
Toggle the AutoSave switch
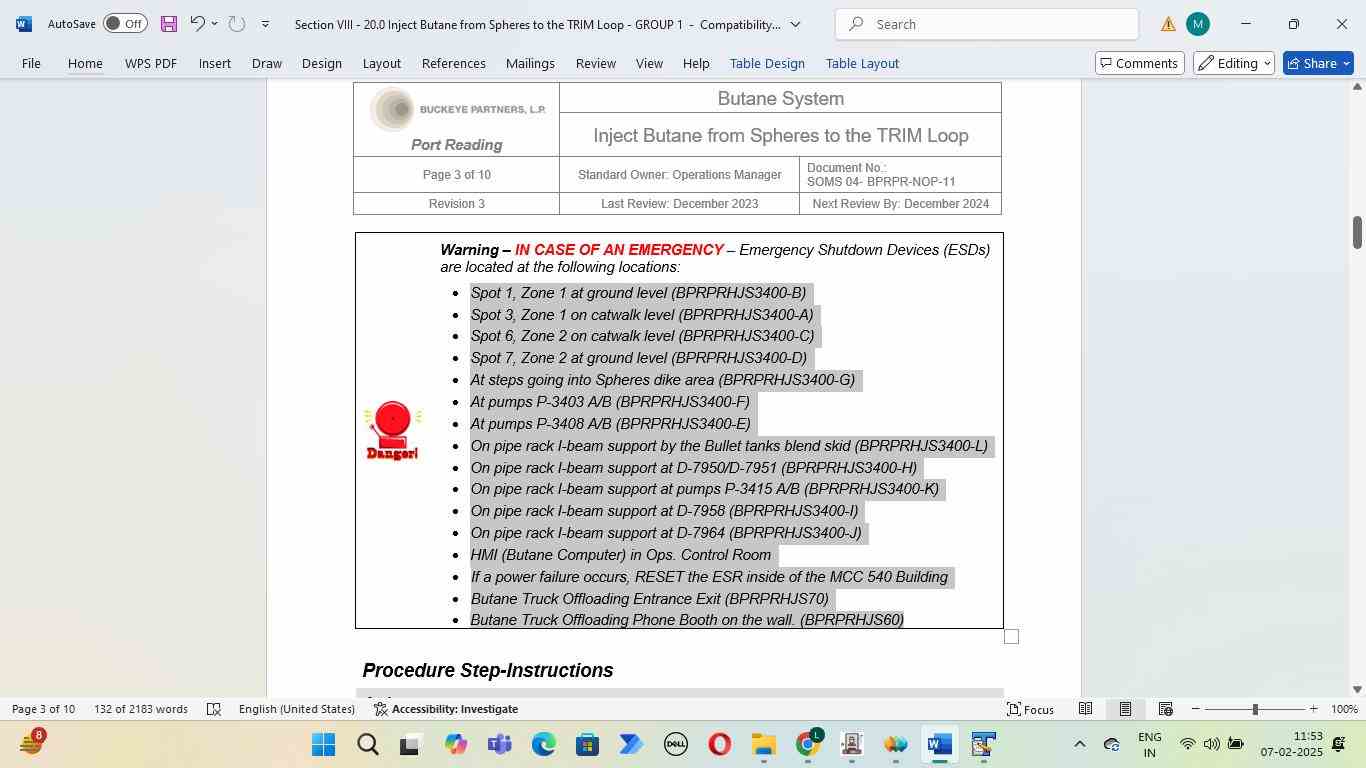pos(125,24)
